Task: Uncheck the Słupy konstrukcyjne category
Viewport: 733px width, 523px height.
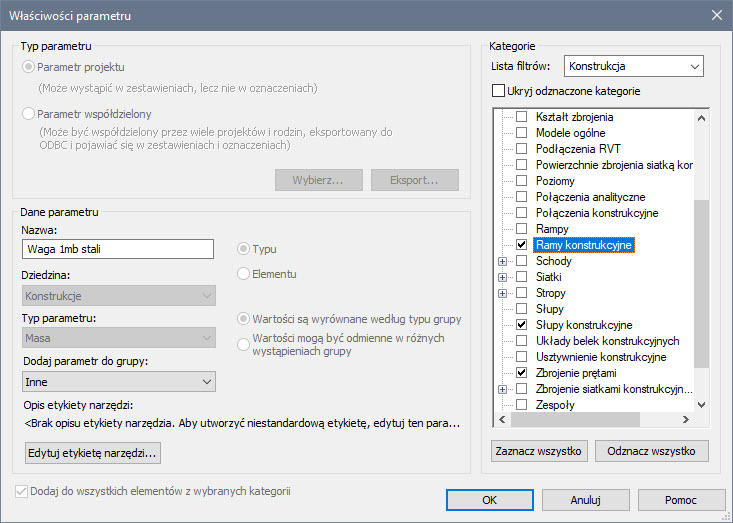Action: pyautogui.click(x=521, y=325)
